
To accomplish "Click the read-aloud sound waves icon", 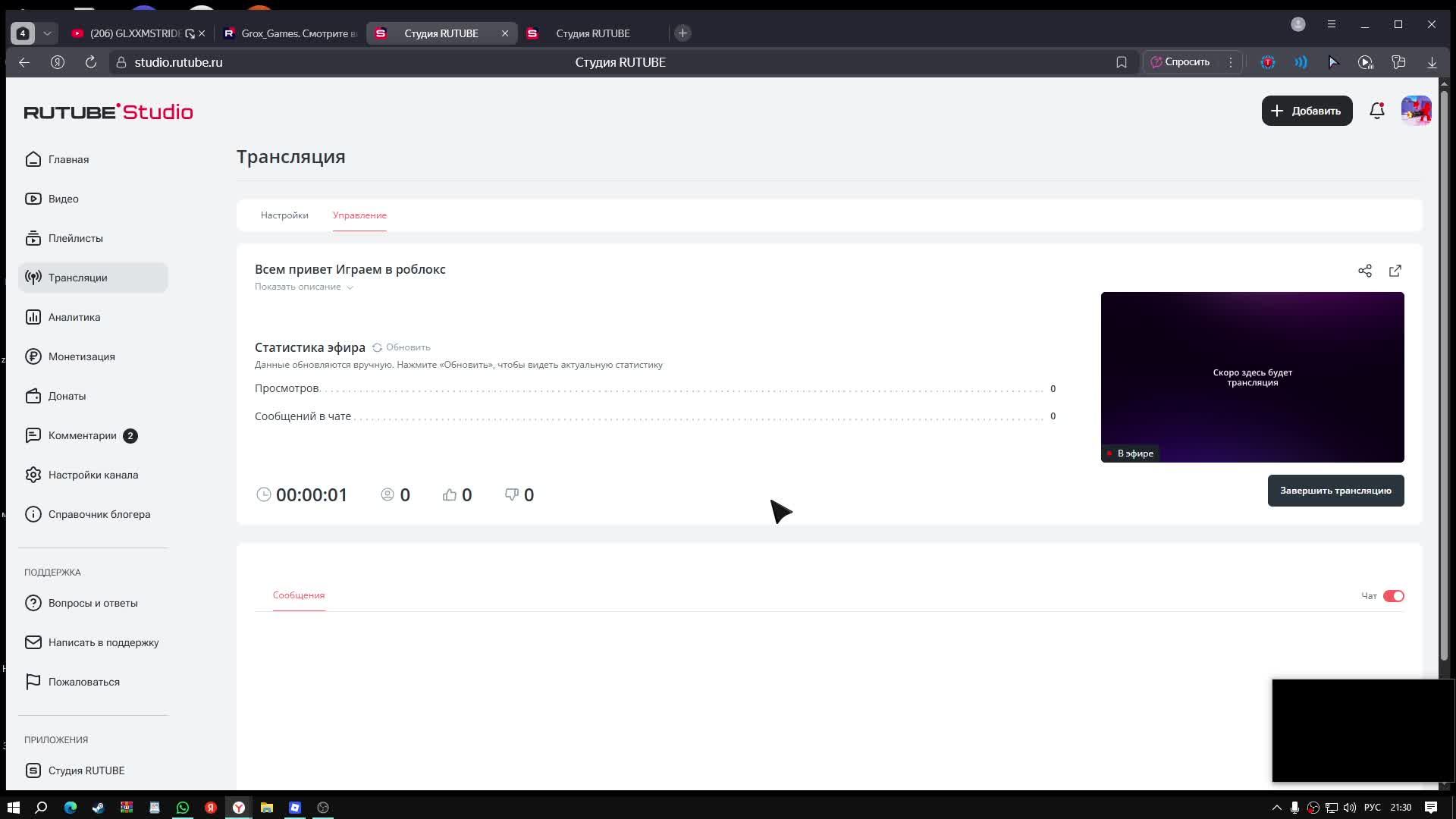I will coord(1301,62).
